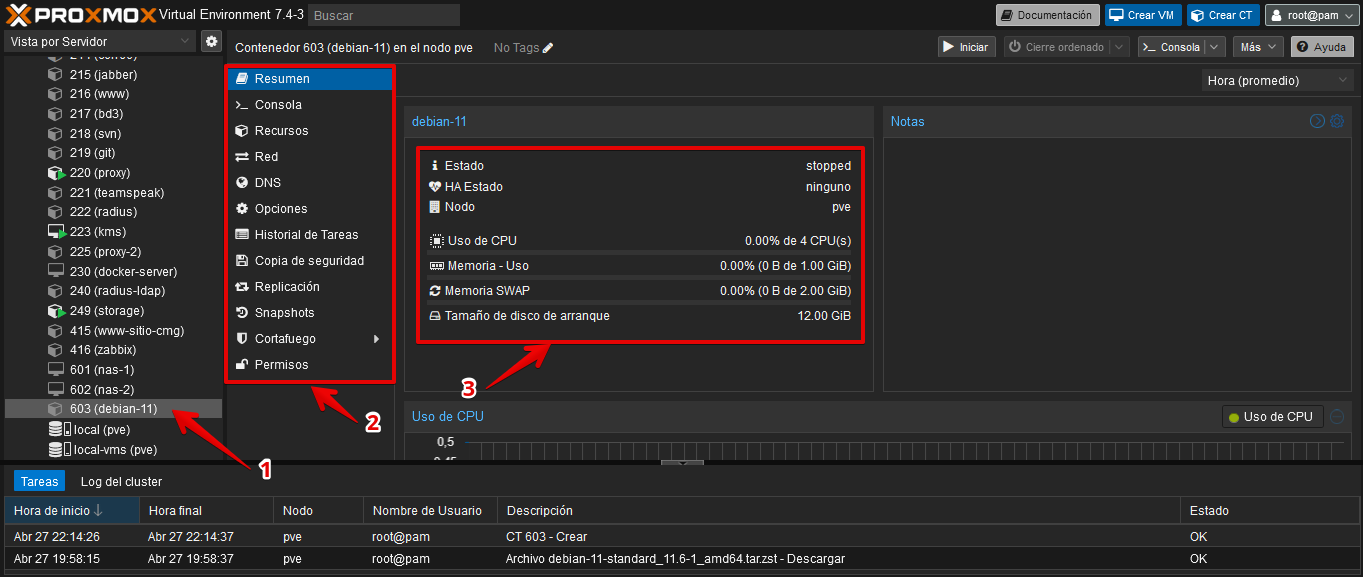Click the Iniciar button
1363x577 pixels.
(x=966, y=47)
